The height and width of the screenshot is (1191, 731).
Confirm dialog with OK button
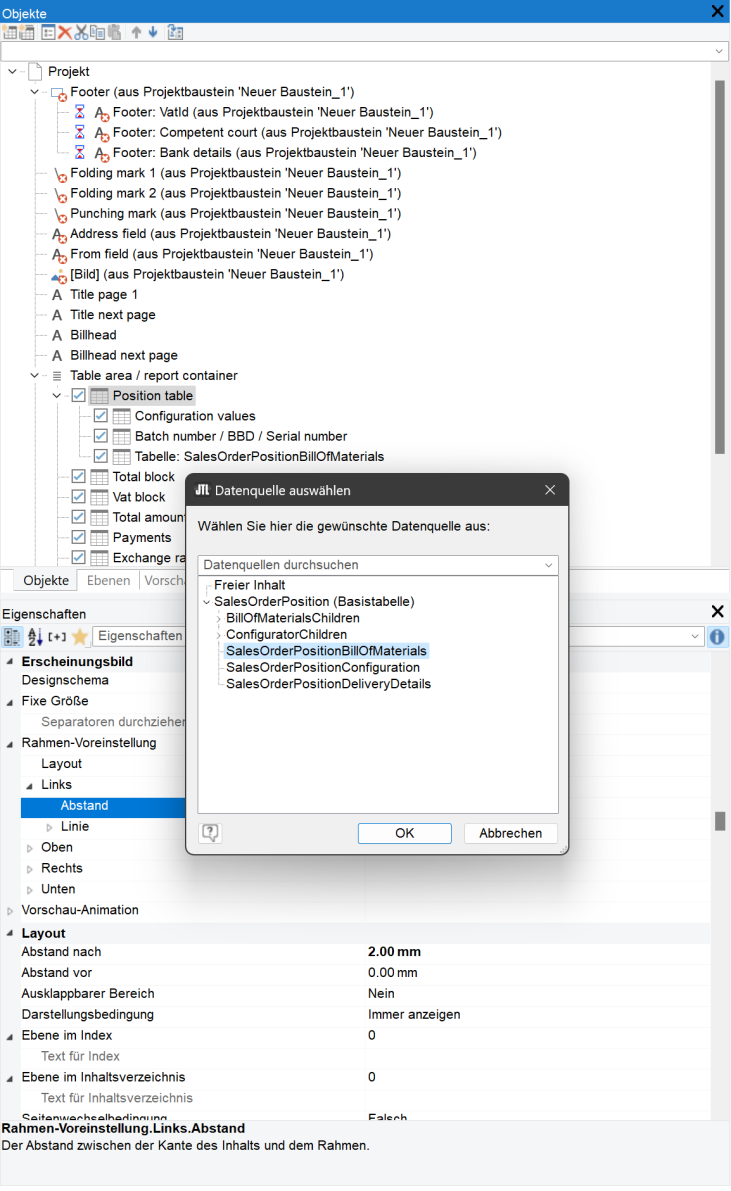tap(405, 834)
